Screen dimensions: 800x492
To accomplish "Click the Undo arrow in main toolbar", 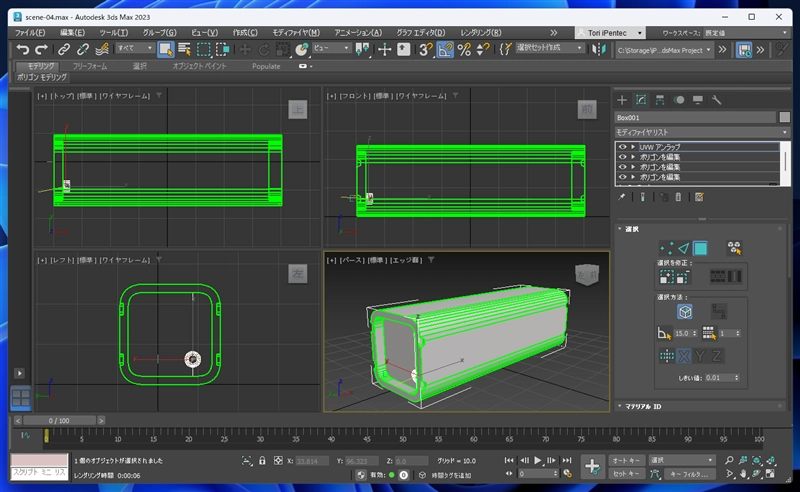I will tap(22, 49).
